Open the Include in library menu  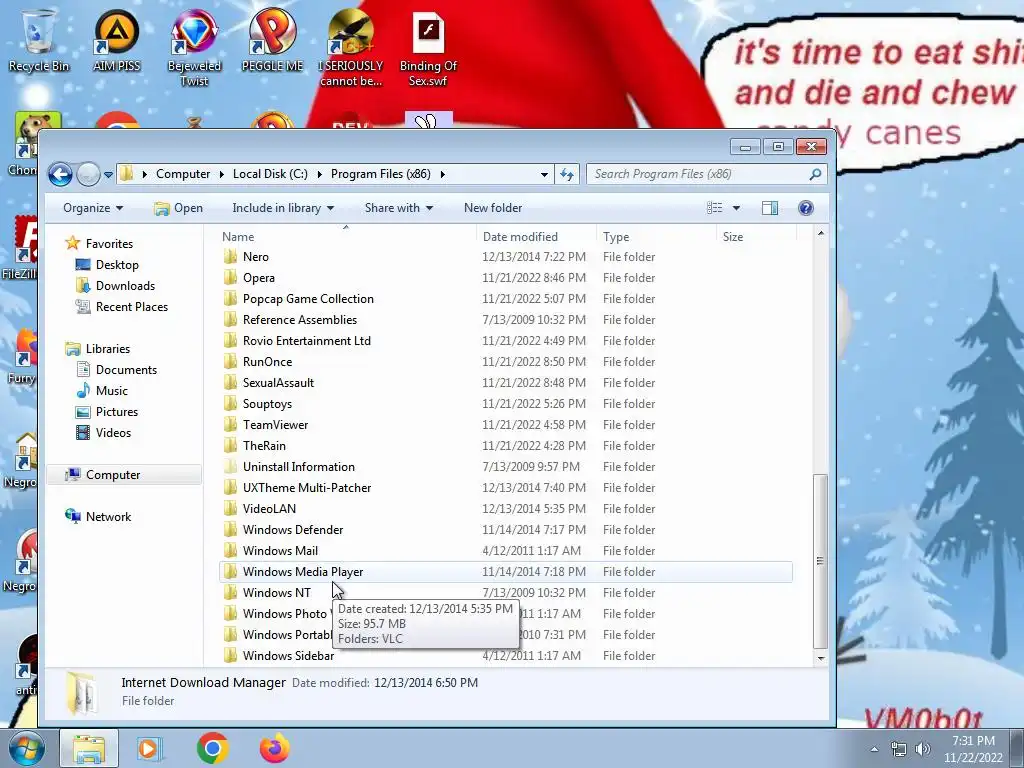pyautogui.click(x=283, y=208)
